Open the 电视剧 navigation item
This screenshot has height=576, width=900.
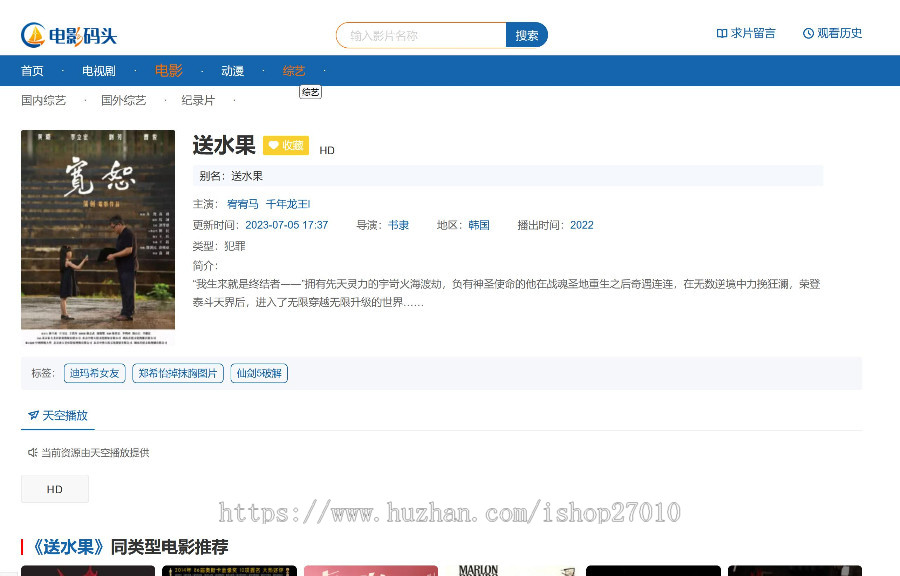coord(99,71)
